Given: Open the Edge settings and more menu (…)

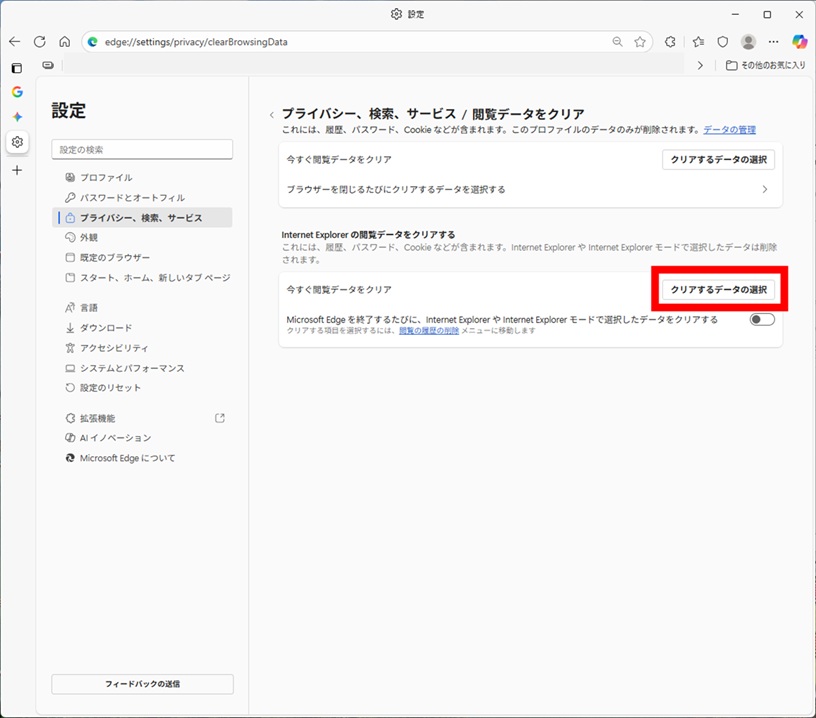Looking at the screenshot, I should click(773, 42).
